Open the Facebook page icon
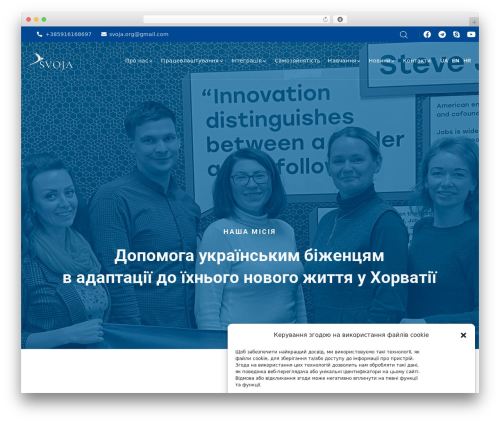Image resolution: width=500 pixels, height=423 pixels. 427,34
